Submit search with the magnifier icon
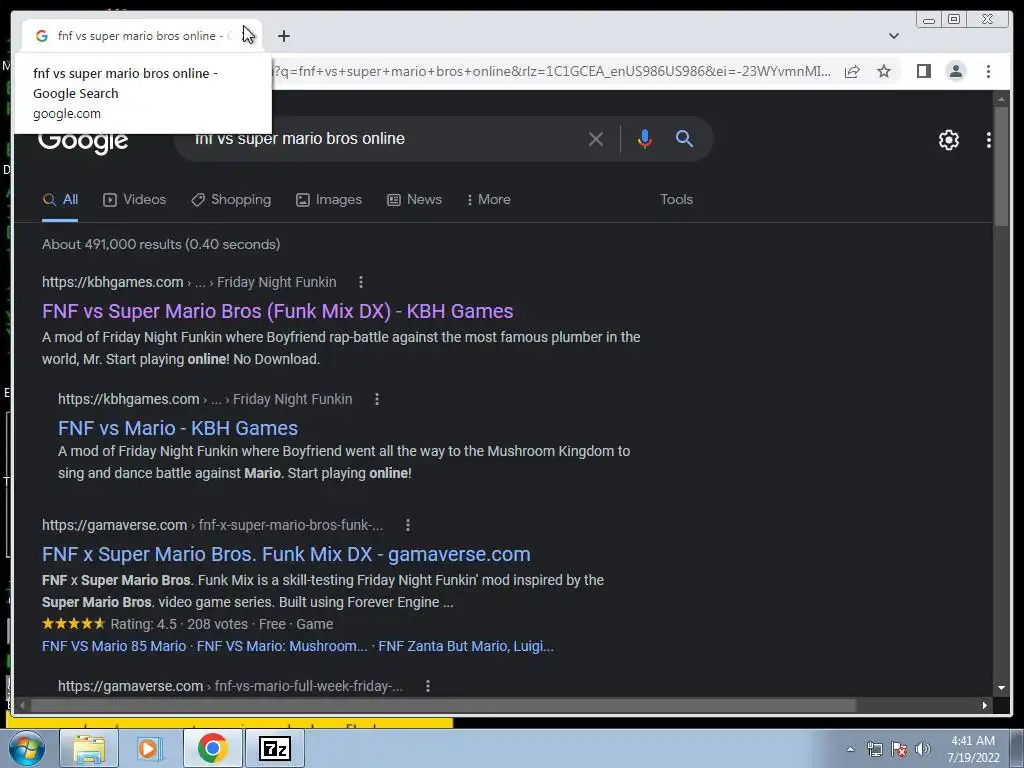The height and width of the screenshot is (768, 1024). [x=684, y=138]
